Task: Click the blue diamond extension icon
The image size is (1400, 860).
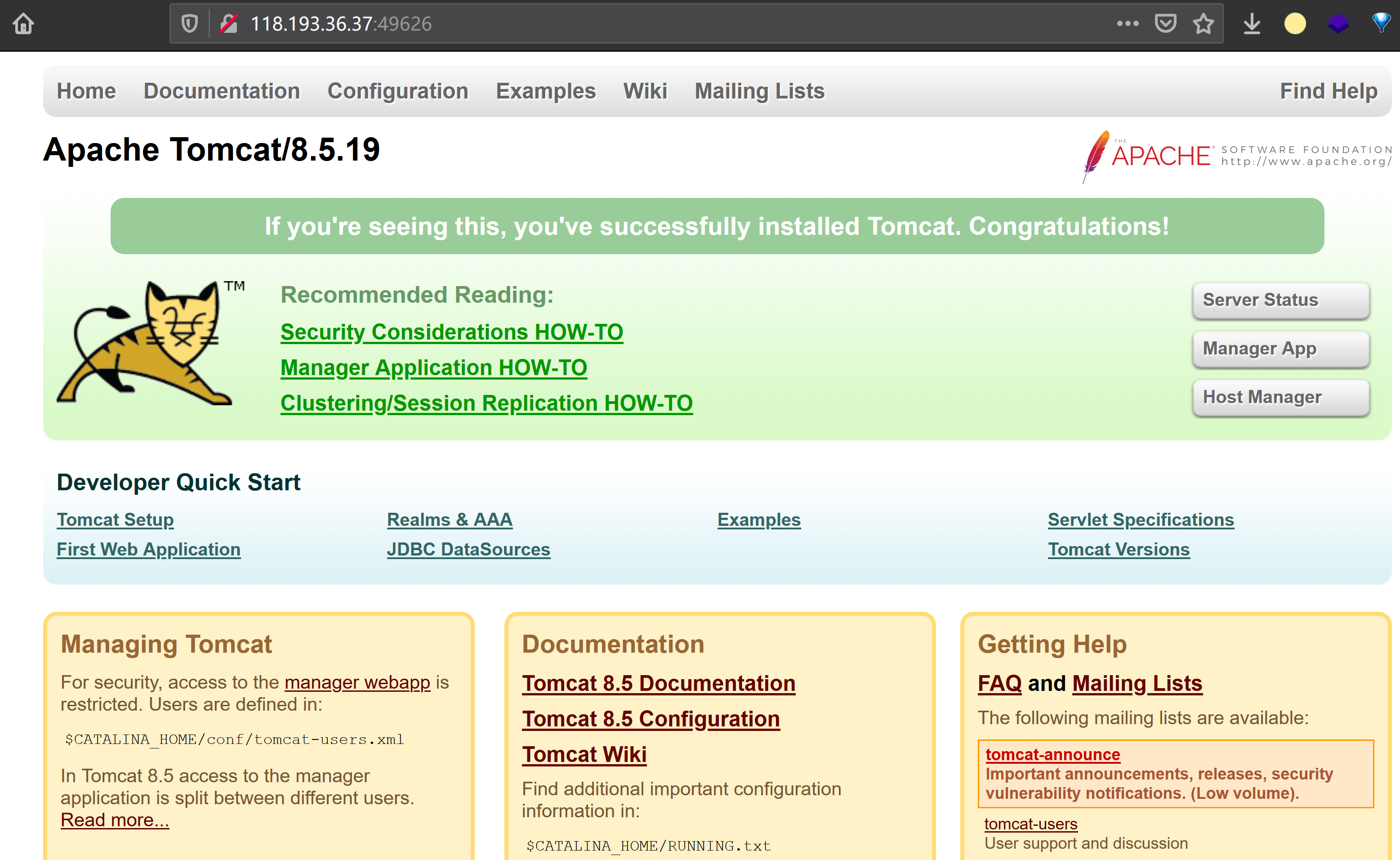Action: coord(1381,23)
